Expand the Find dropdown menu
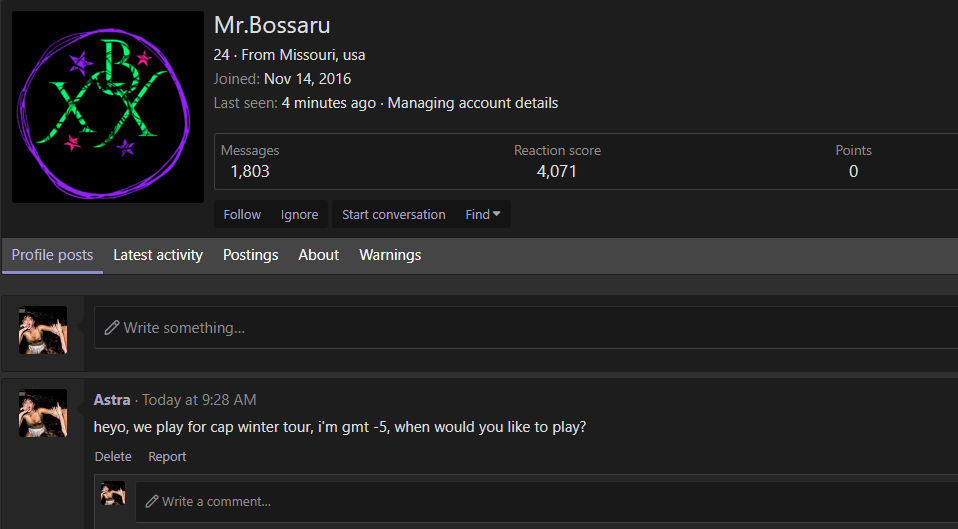This screenshot has height=529, width=958. [483, 214]
